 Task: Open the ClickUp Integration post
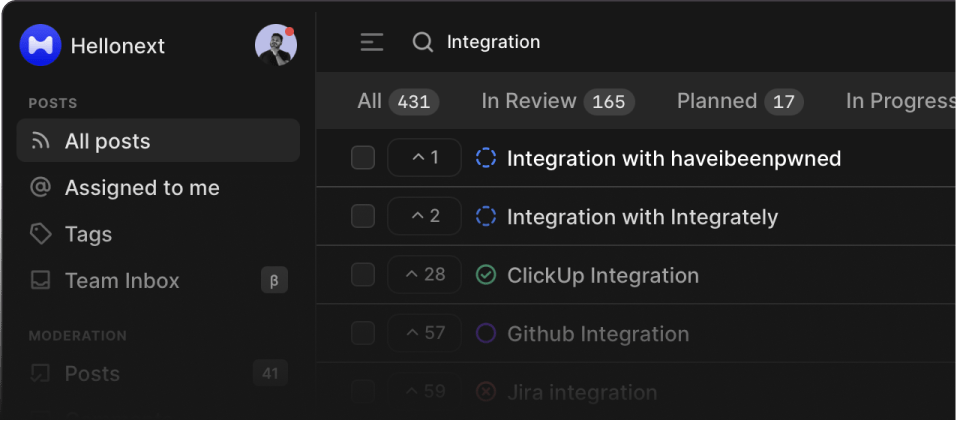click(603, 275)
